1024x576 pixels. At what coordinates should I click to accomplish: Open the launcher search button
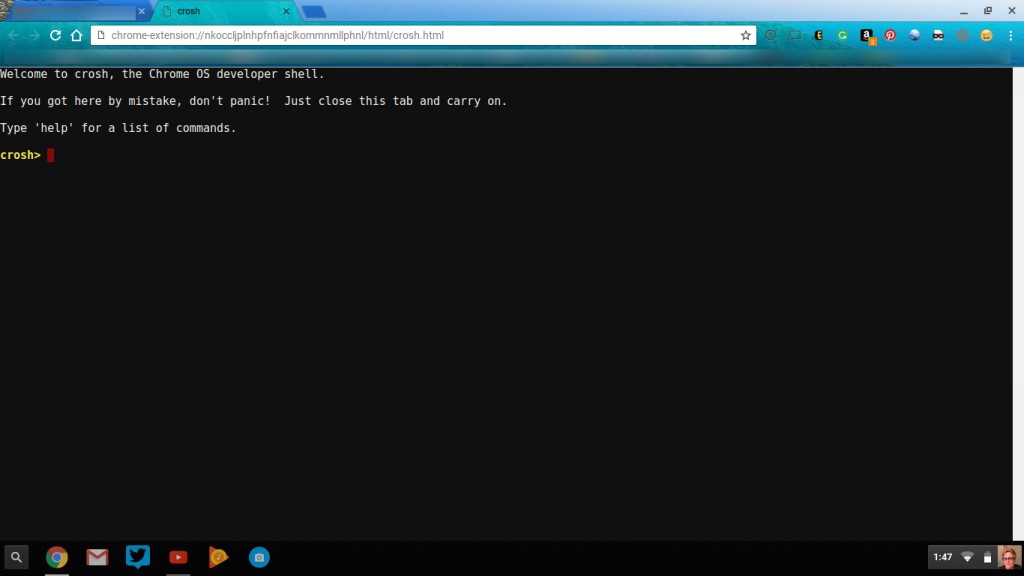click(16, 557)
